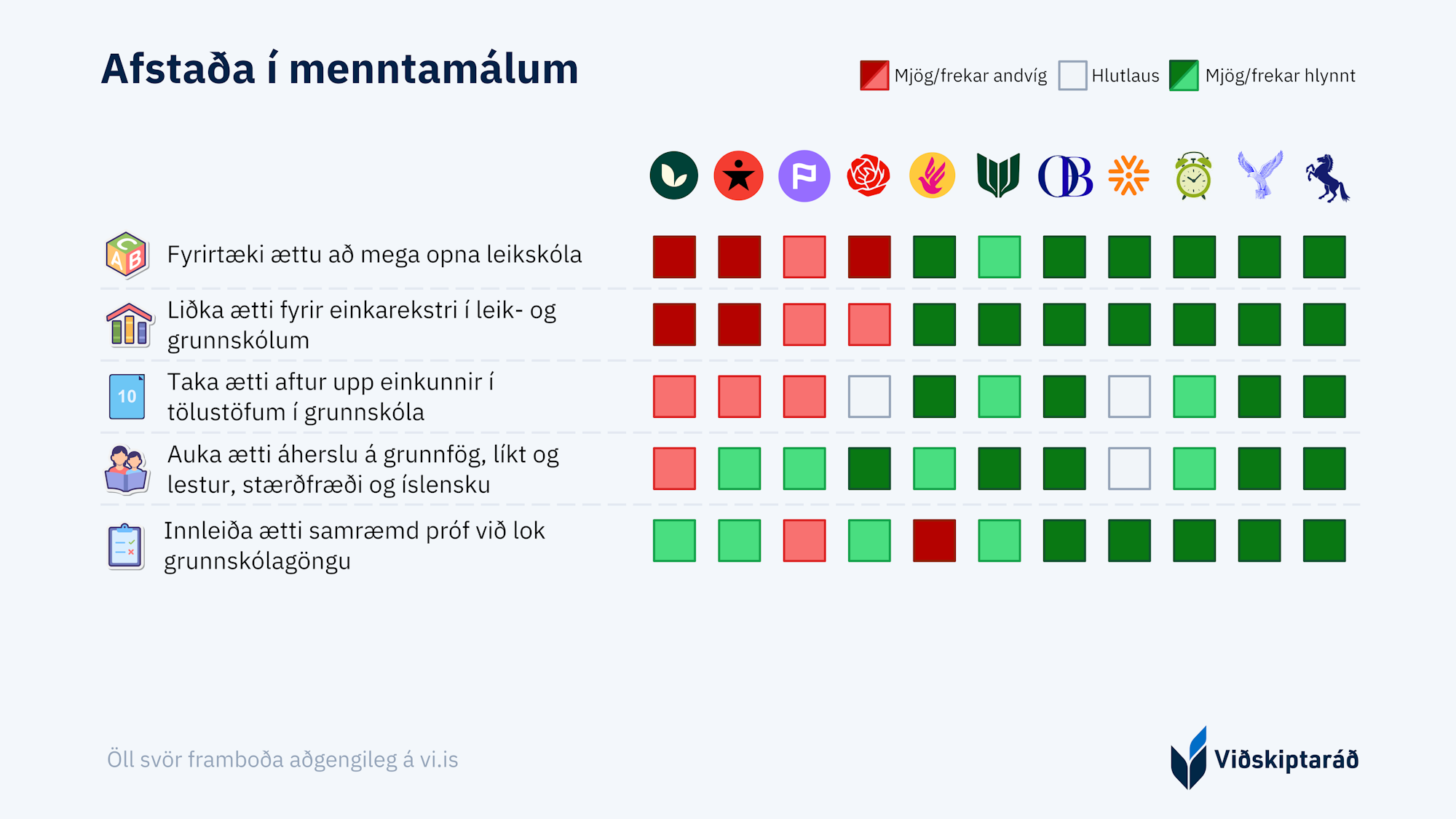Click the ABC blocks kindergarten icon

point(127,256)
